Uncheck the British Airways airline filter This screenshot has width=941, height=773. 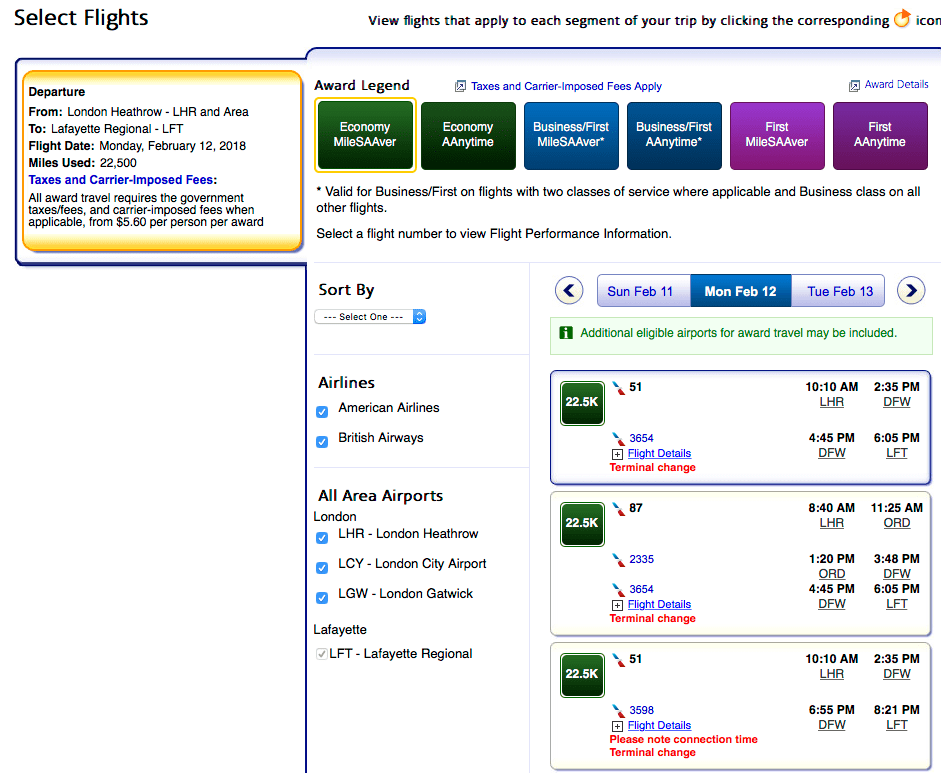pyautogui.click(x=322, y=442)
